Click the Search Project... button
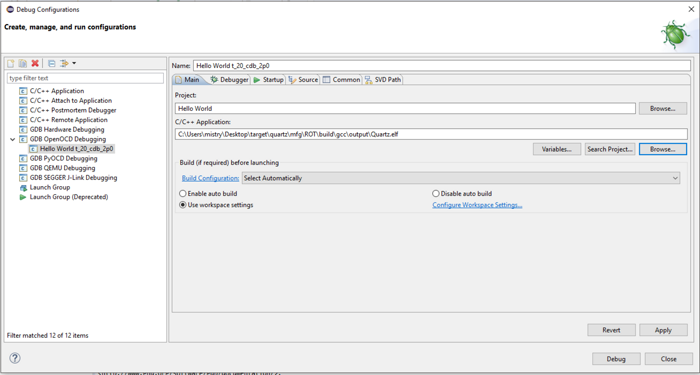Screen dimensions: 700x375 610,150
